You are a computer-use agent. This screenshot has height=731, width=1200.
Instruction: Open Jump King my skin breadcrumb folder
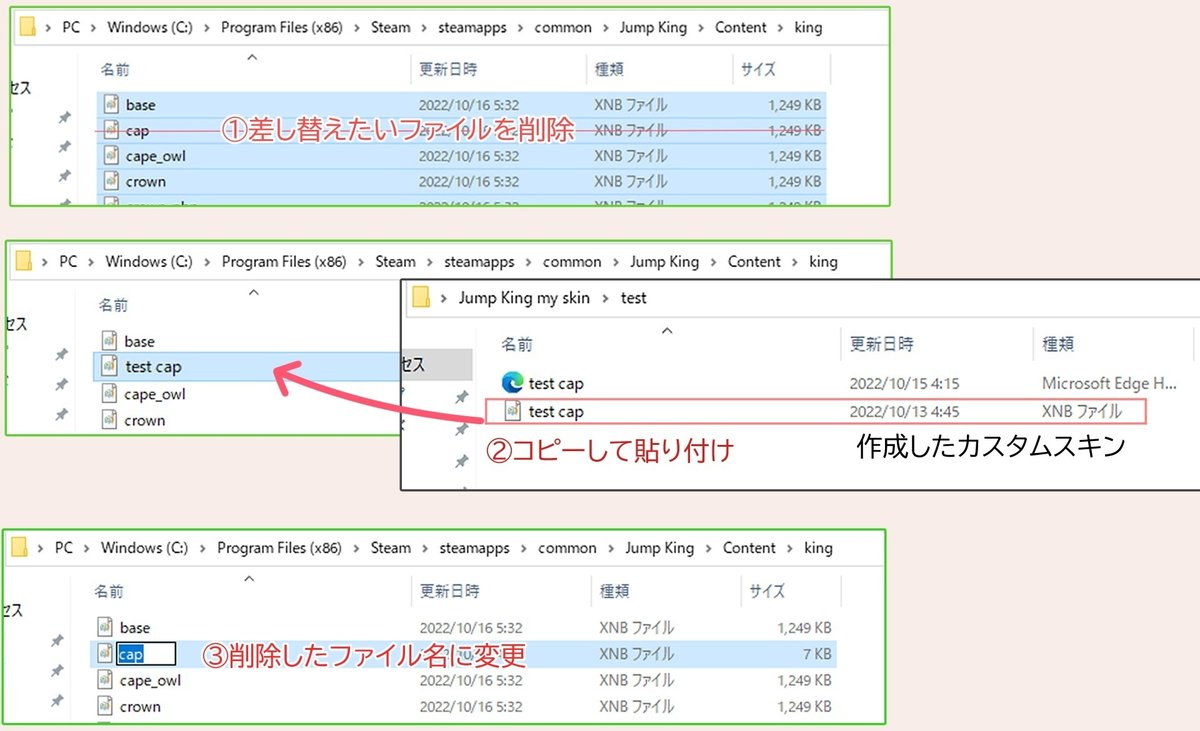tap(524, 298)
